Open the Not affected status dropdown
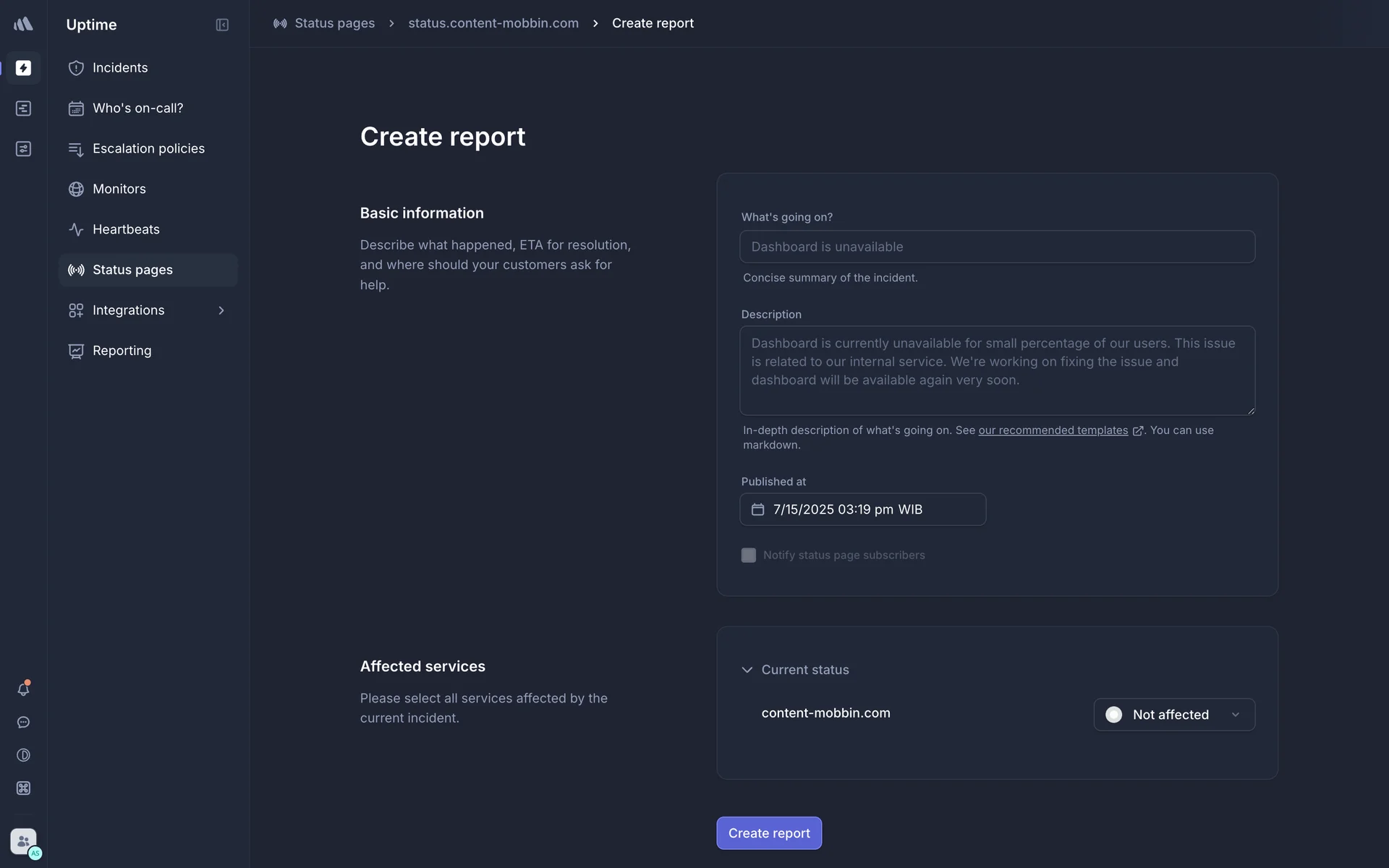Screen dimensions: 1389x868 click(x=1173, y=715)
